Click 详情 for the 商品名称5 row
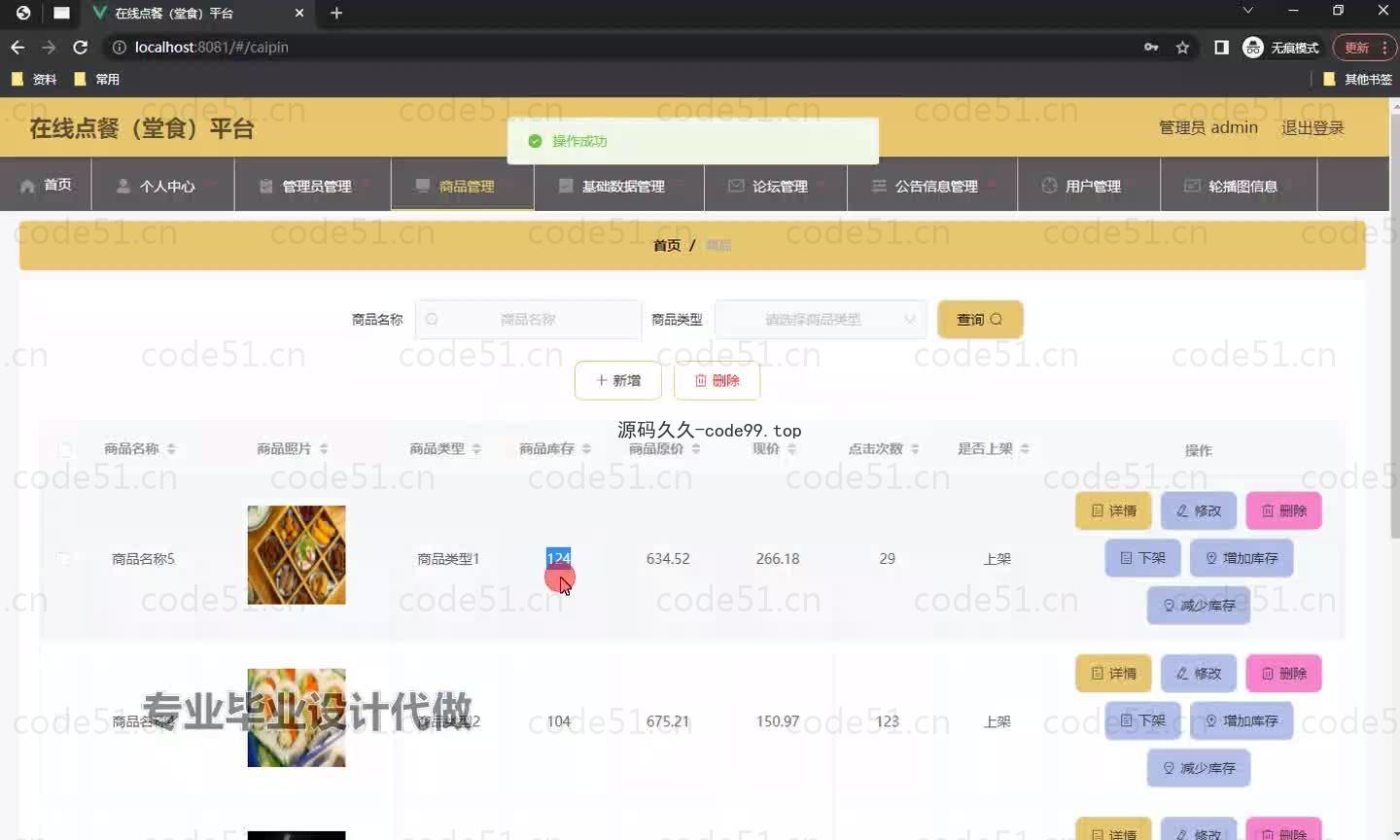1400x840 pixels. 1113,510
